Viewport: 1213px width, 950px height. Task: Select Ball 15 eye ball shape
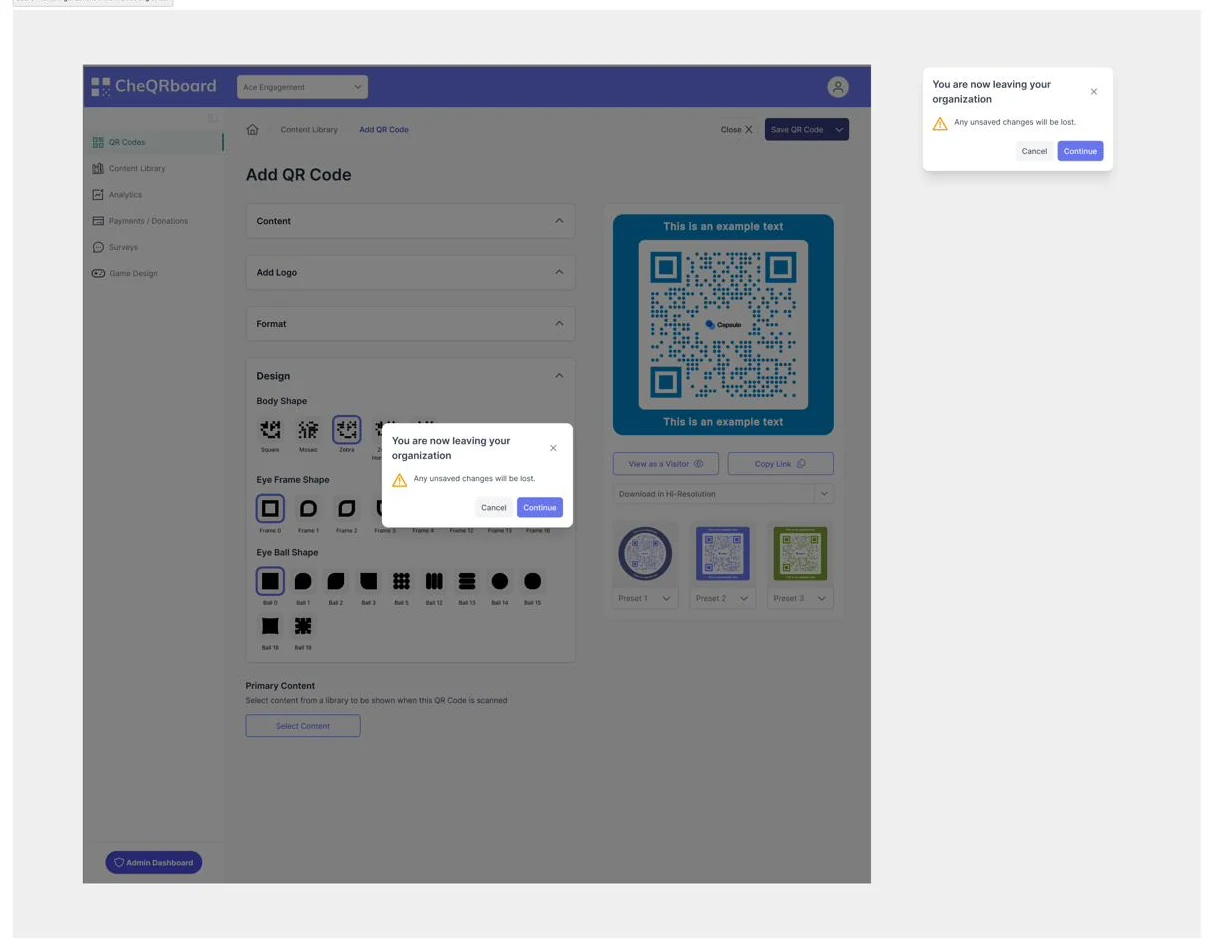pyautogui.click(x=533, y=581)
